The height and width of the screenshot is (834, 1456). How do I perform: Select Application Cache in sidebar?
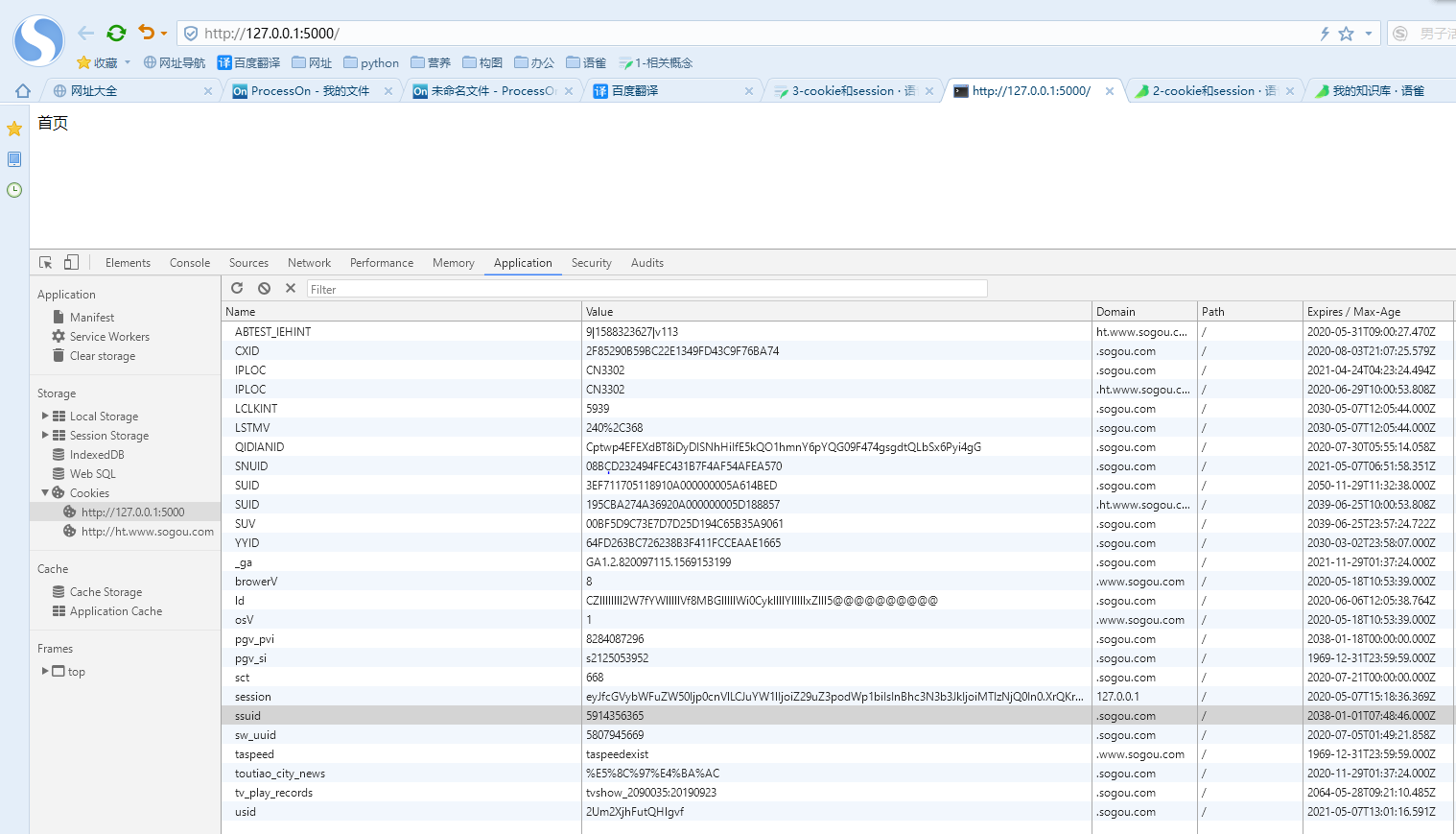tap(116, 611)
